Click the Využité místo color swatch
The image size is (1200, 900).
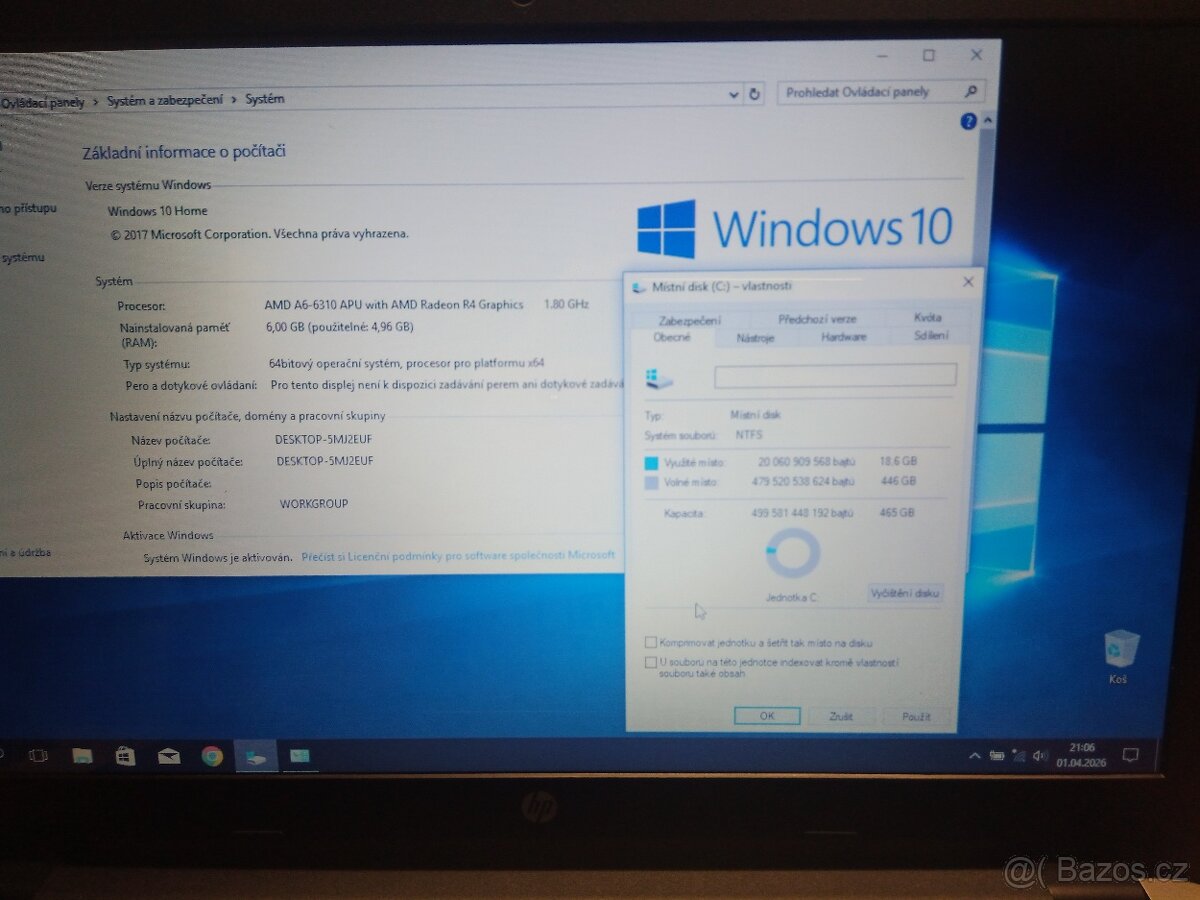click(x=651, y=463)
